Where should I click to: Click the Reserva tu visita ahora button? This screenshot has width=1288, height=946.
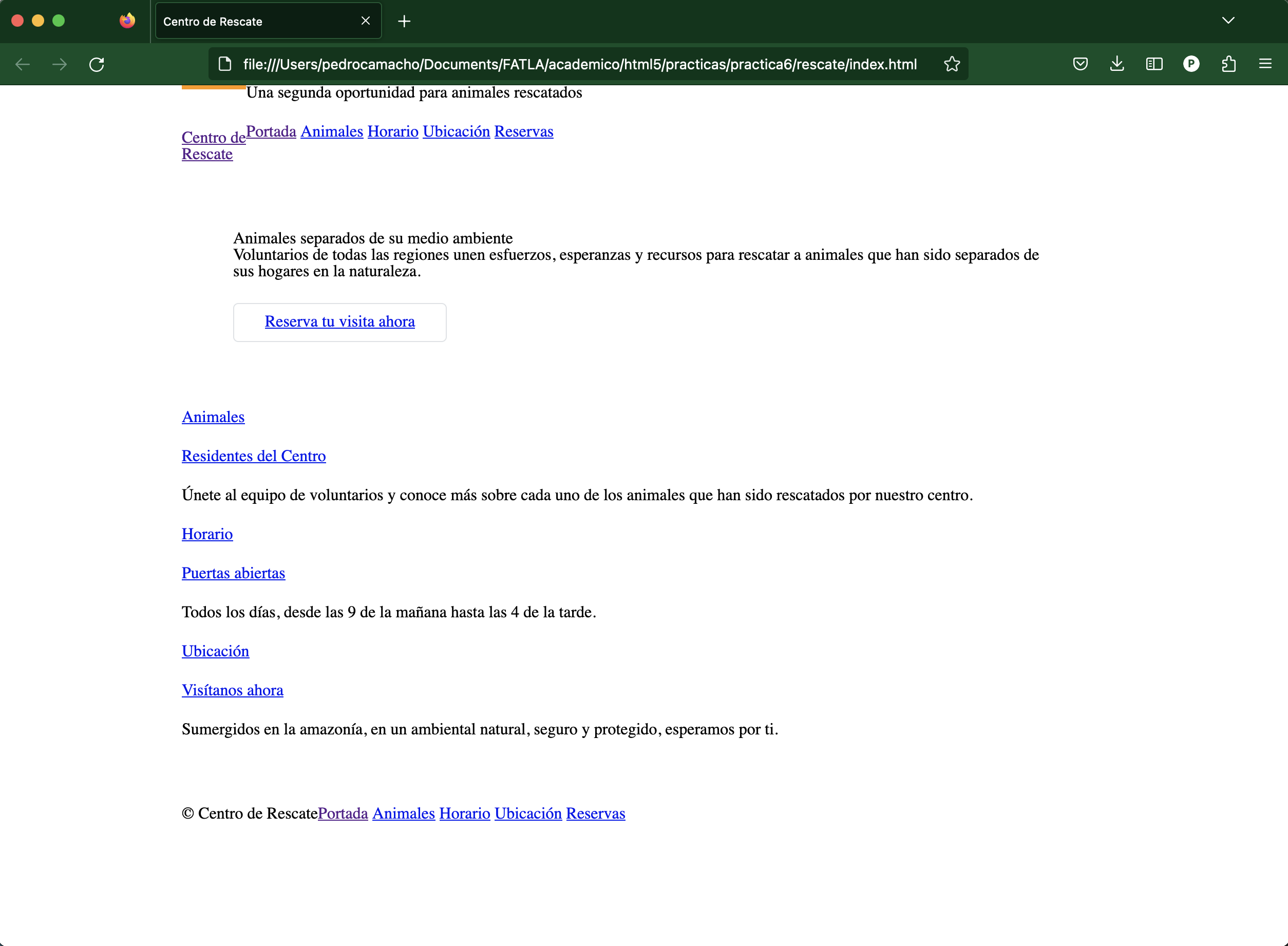[x=339, y=322]
